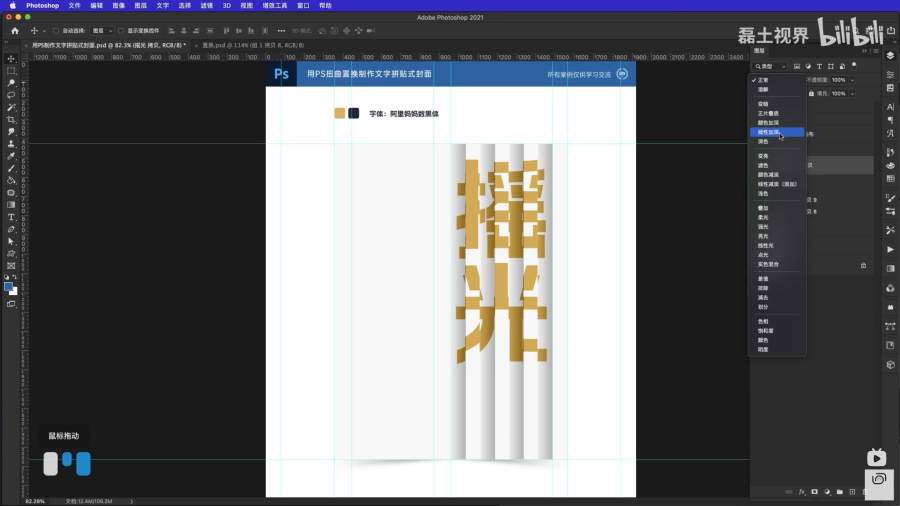The width and height of the screenshot is (900, 506).
Task: Open the Layers stack icon in dock
Action: [890, 56]
